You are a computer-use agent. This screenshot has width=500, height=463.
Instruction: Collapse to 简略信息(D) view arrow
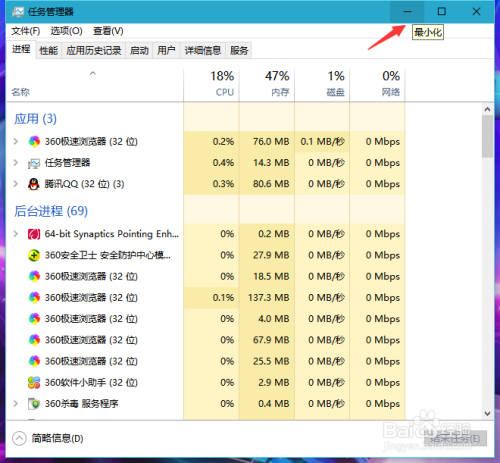point(19,438)
